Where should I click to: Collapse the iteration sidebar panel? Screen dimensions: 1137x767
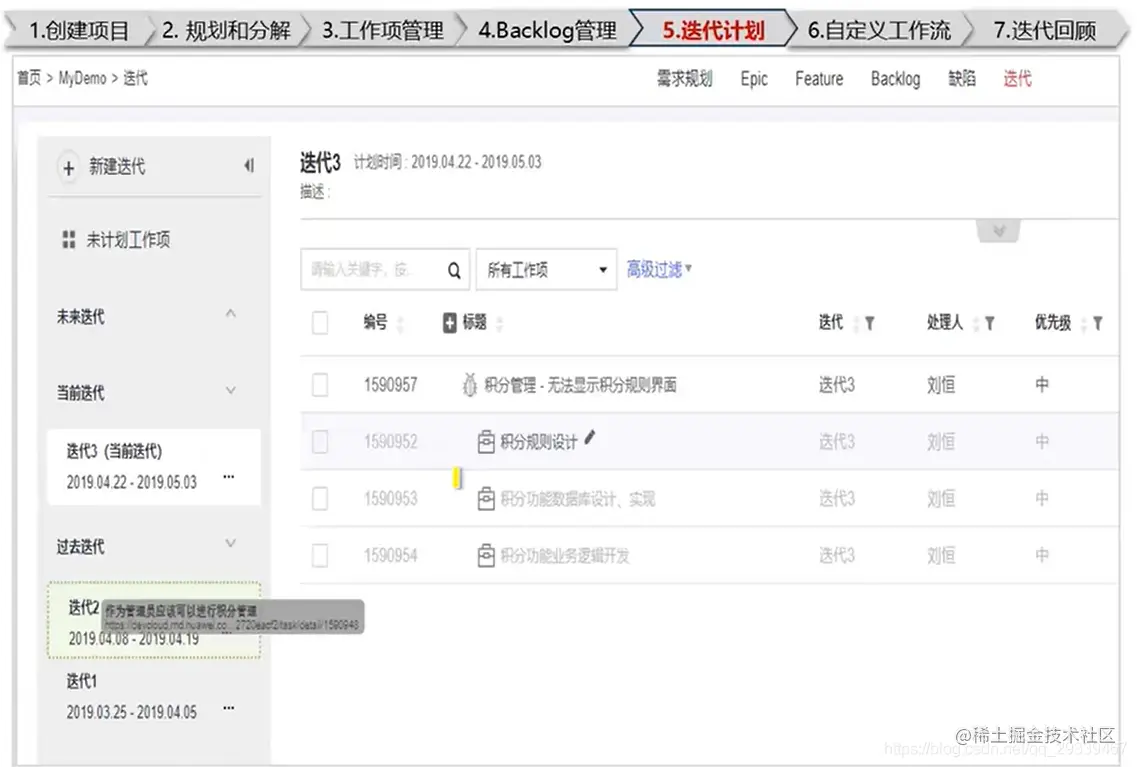coord(248,167)
